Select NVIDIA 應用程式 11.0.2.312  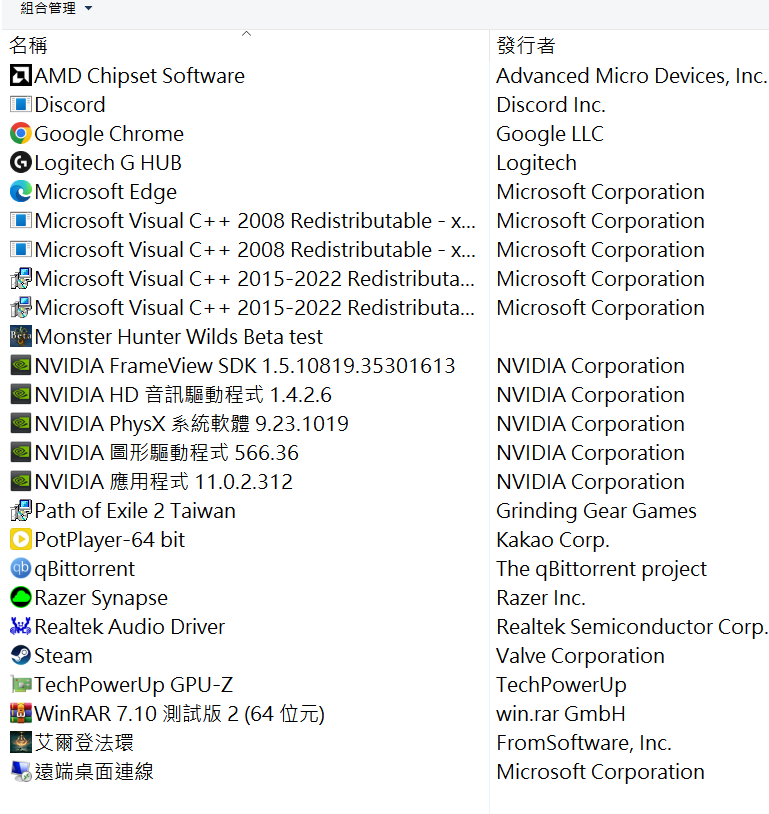[164, 482]
